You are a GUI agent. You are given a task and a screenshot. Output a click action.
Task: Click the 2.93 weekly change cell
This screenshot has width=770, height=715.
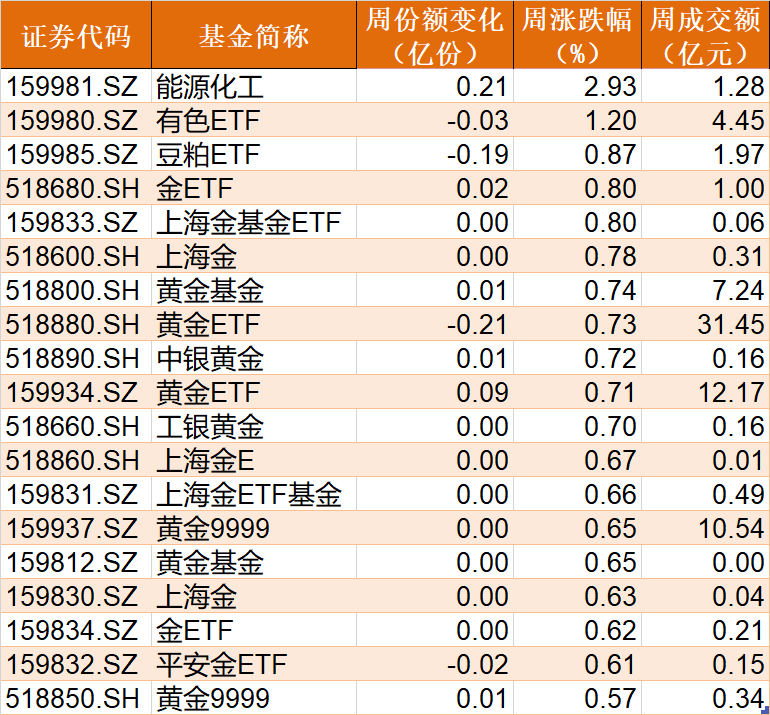pyautogui.click(x=578, y=86)
